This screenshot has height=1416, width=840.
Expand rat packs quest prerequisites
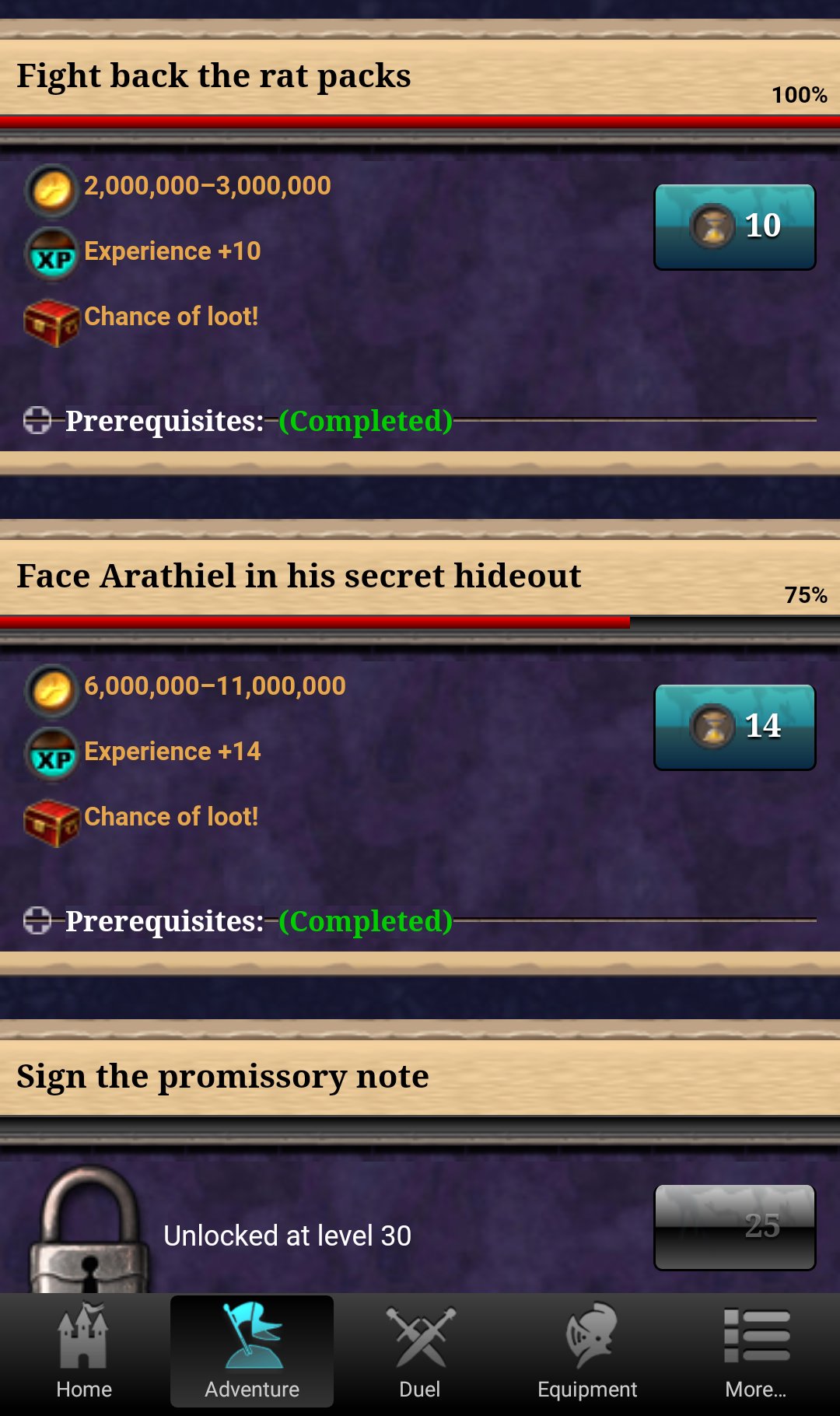(37, 420)
